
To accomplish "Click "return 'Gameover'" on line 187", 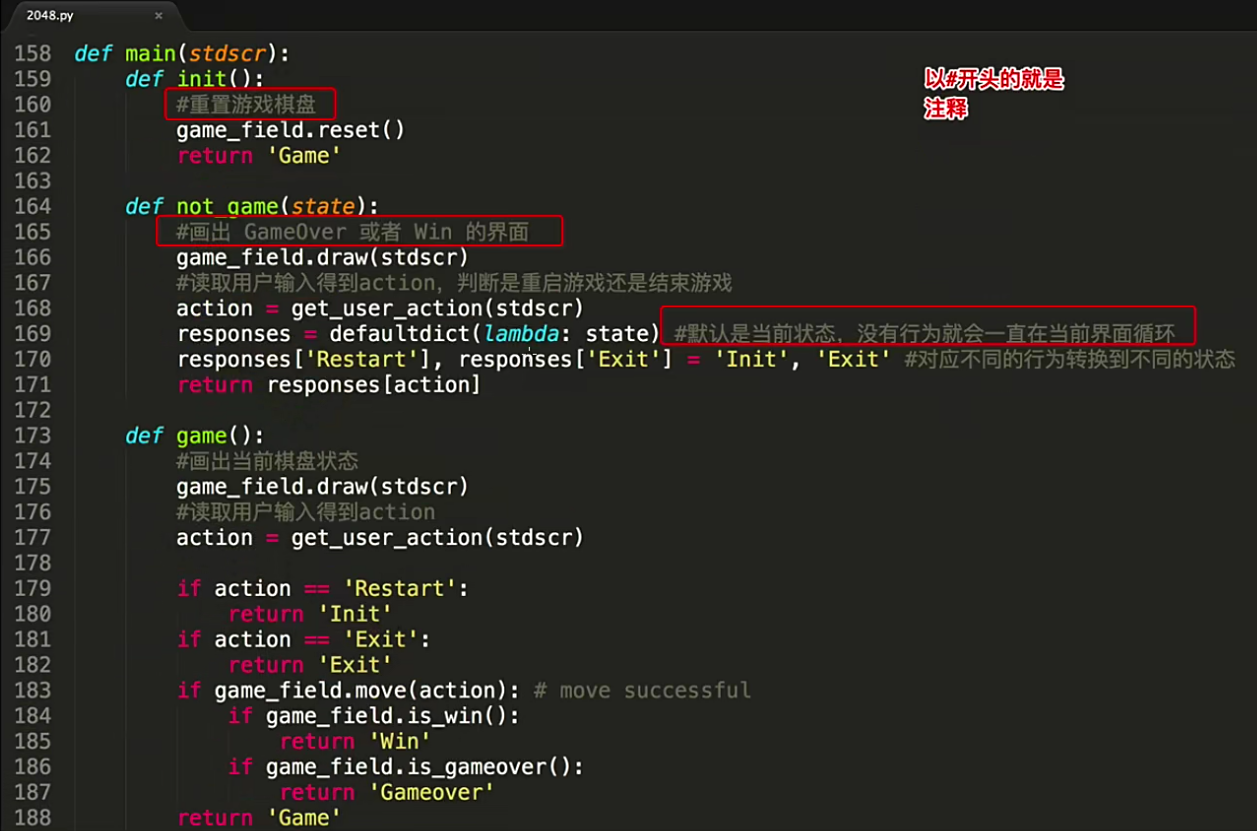I will [x=387, y=793].
